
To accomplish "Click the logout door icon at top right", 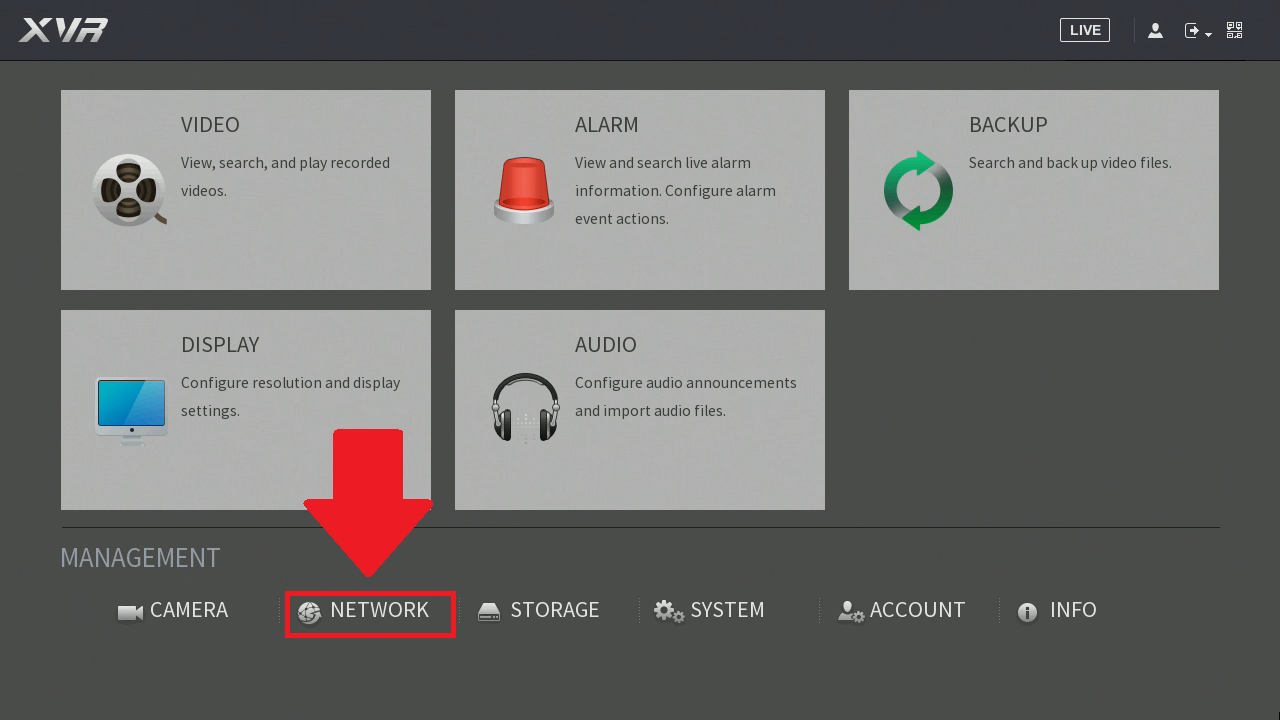I will (x=1191, y=30).
